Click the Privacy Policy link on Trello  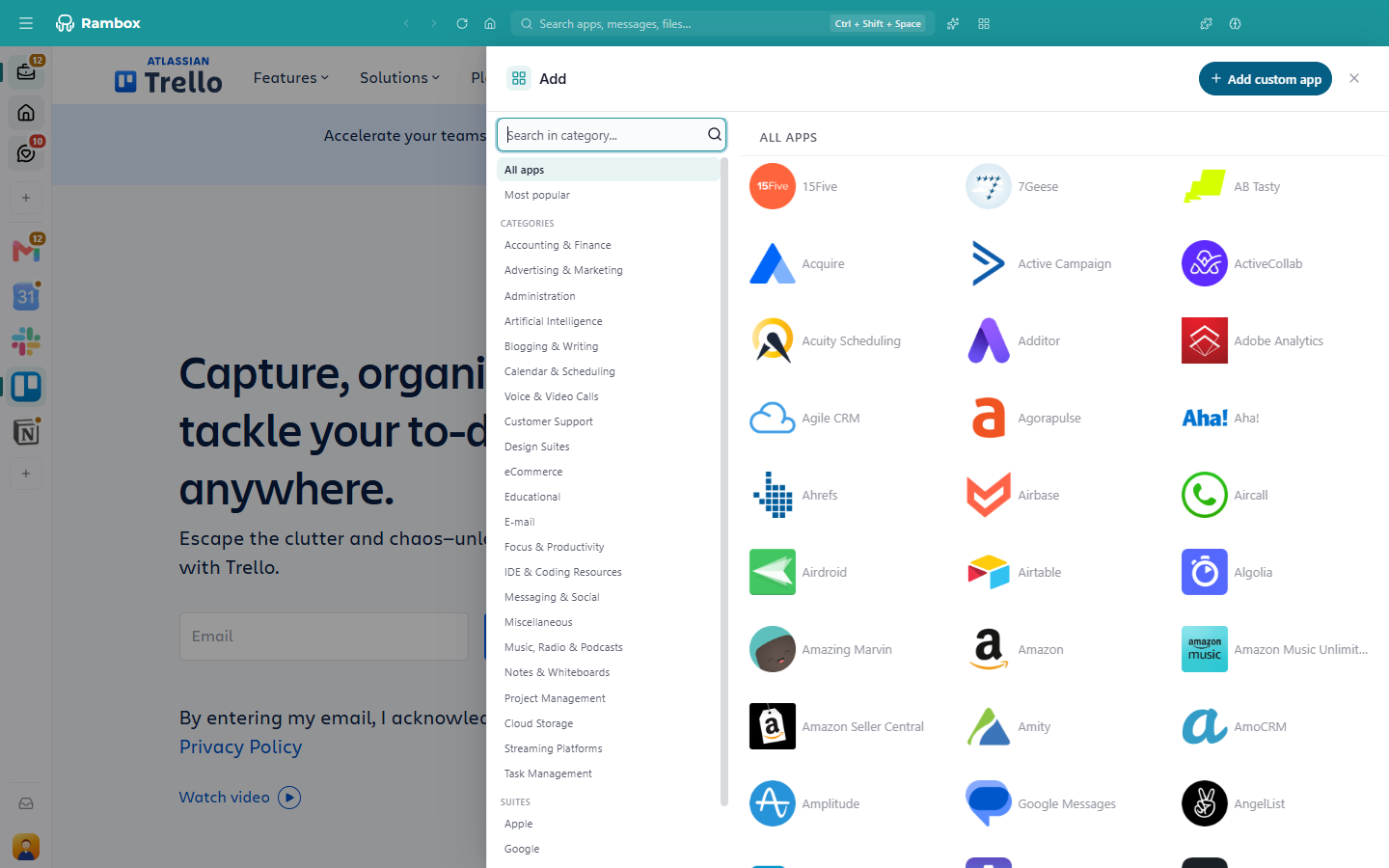tap(240, 746)
